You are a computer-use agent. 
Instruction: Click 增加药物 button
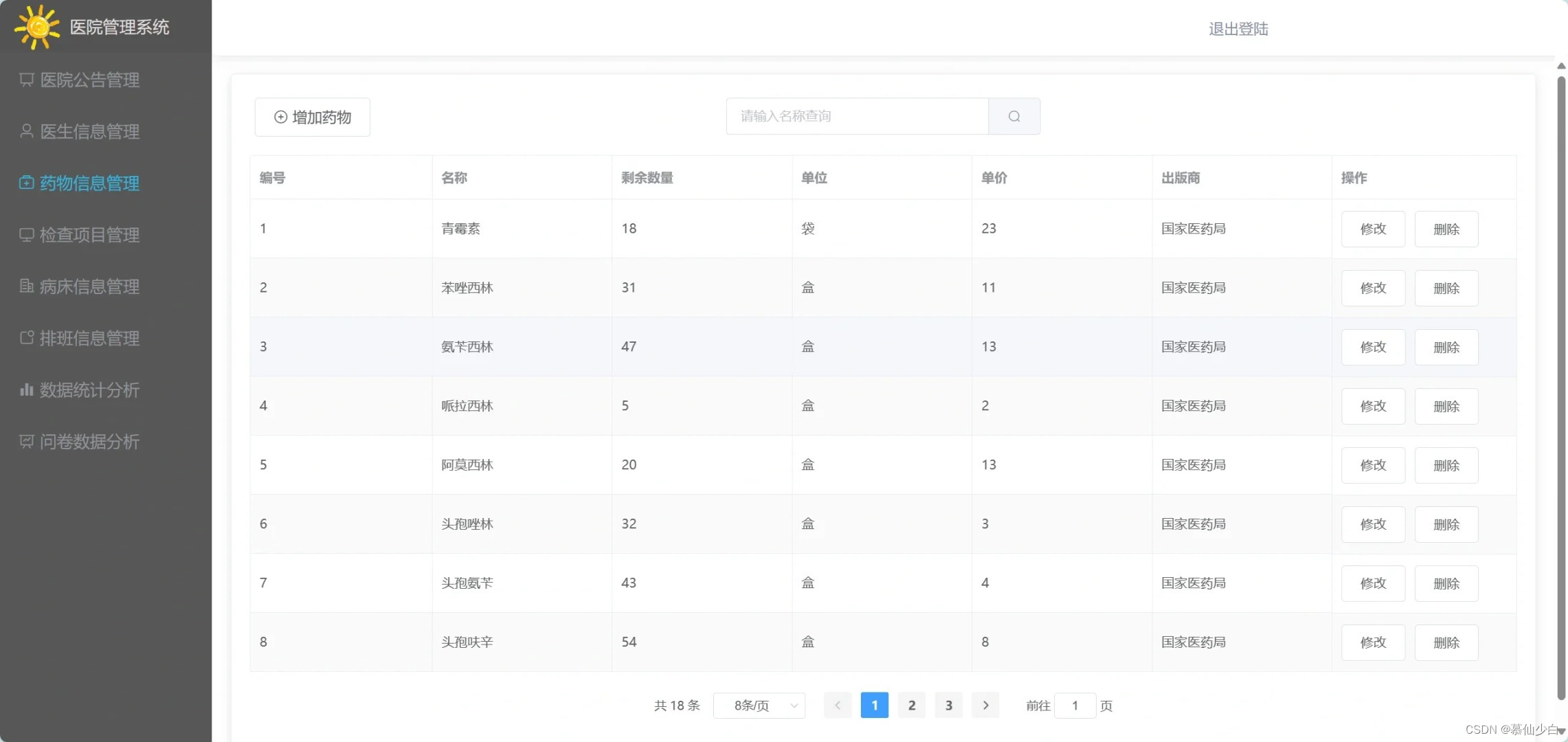click(x=313, y=117)
